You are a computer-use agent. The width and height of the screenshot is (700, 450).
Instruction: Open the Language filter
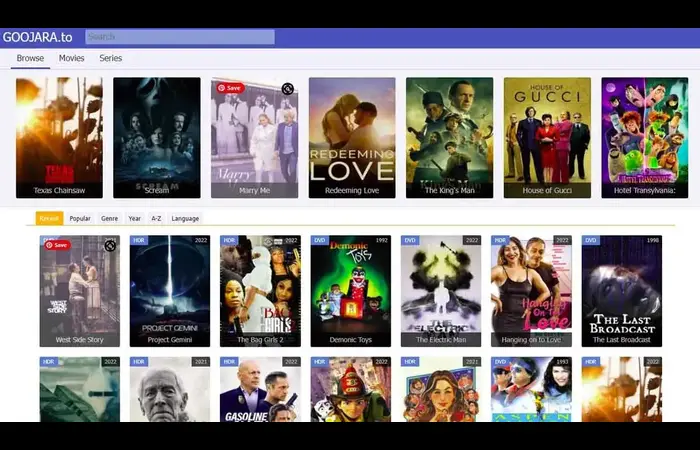tap(185, 218)
